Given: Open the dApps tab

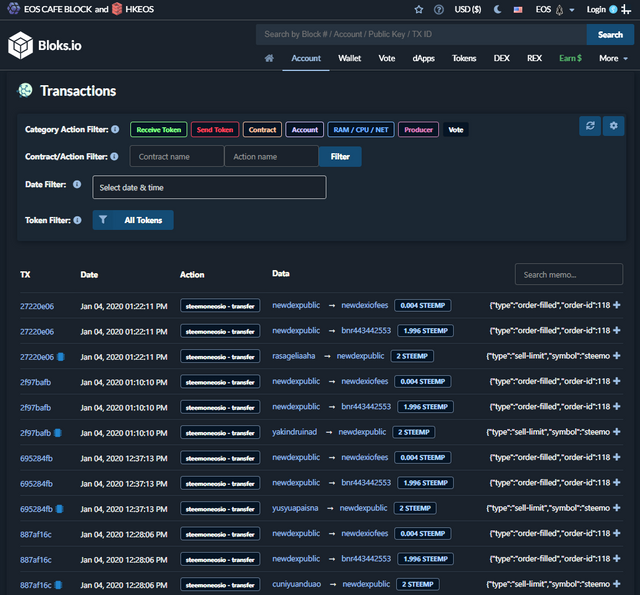Looking at the screenshot, I should [423, 58].
